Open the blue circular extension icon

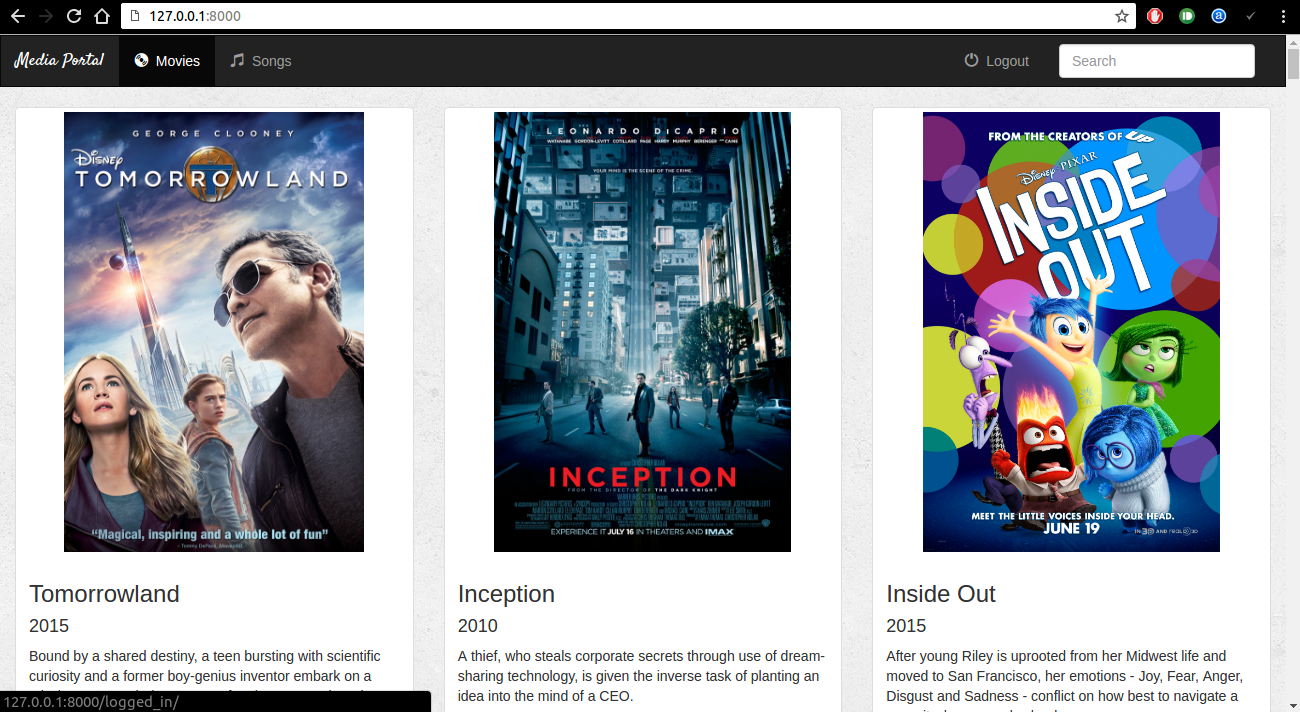pyautogui.click(x=1219, y=16)
